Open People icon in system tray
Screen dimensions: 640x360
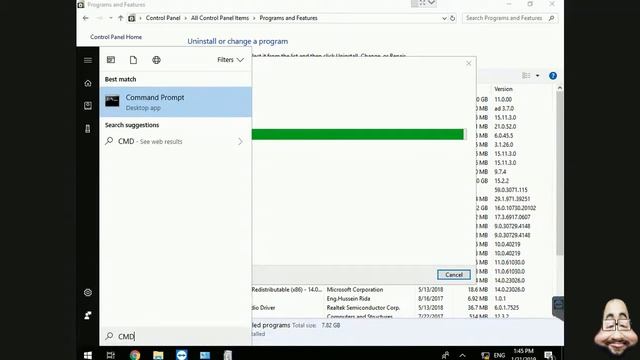pyautogui.click(x=445, y=355)
